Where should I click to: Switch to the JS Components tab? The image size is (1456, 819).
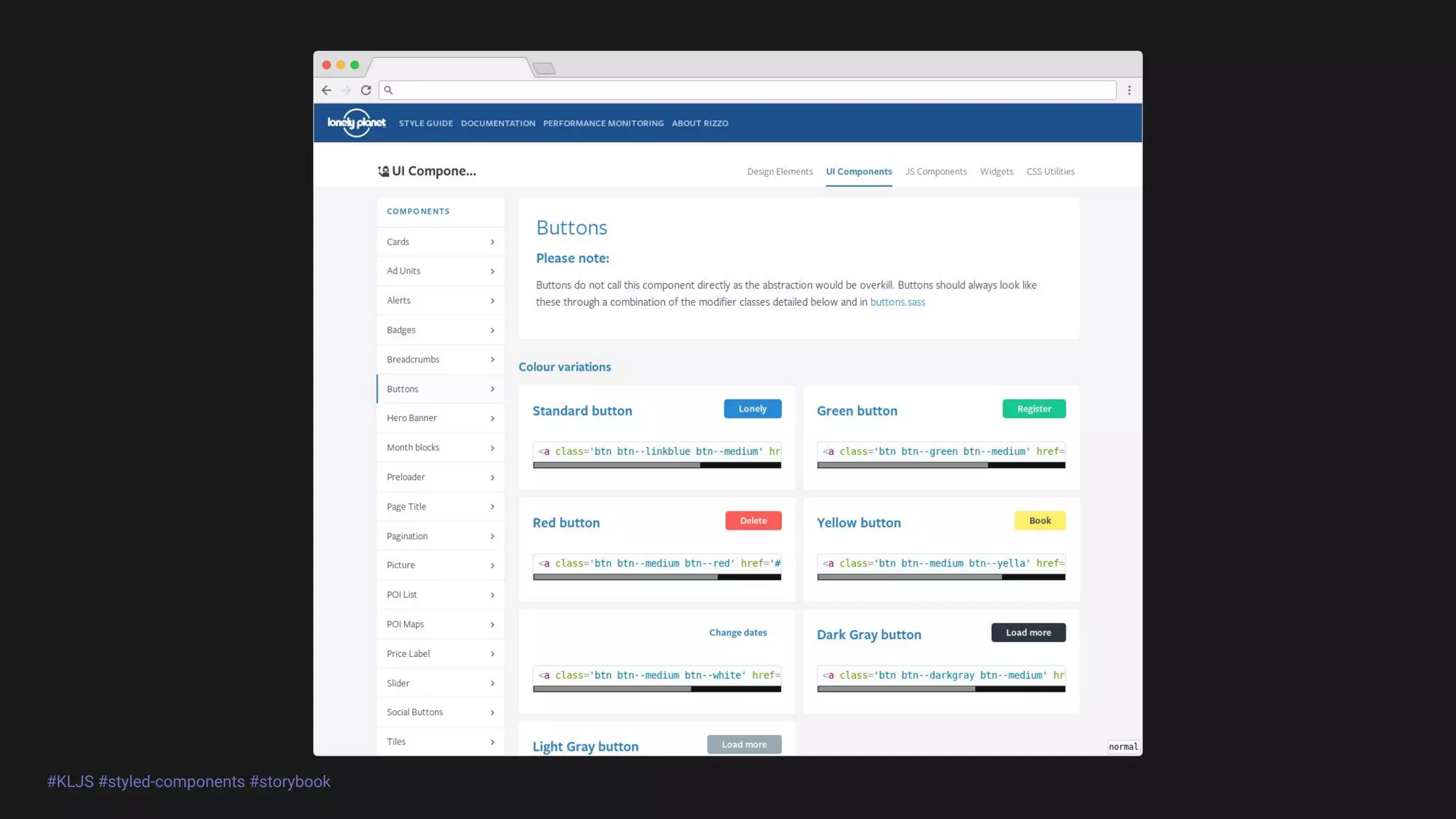point(936,171)
